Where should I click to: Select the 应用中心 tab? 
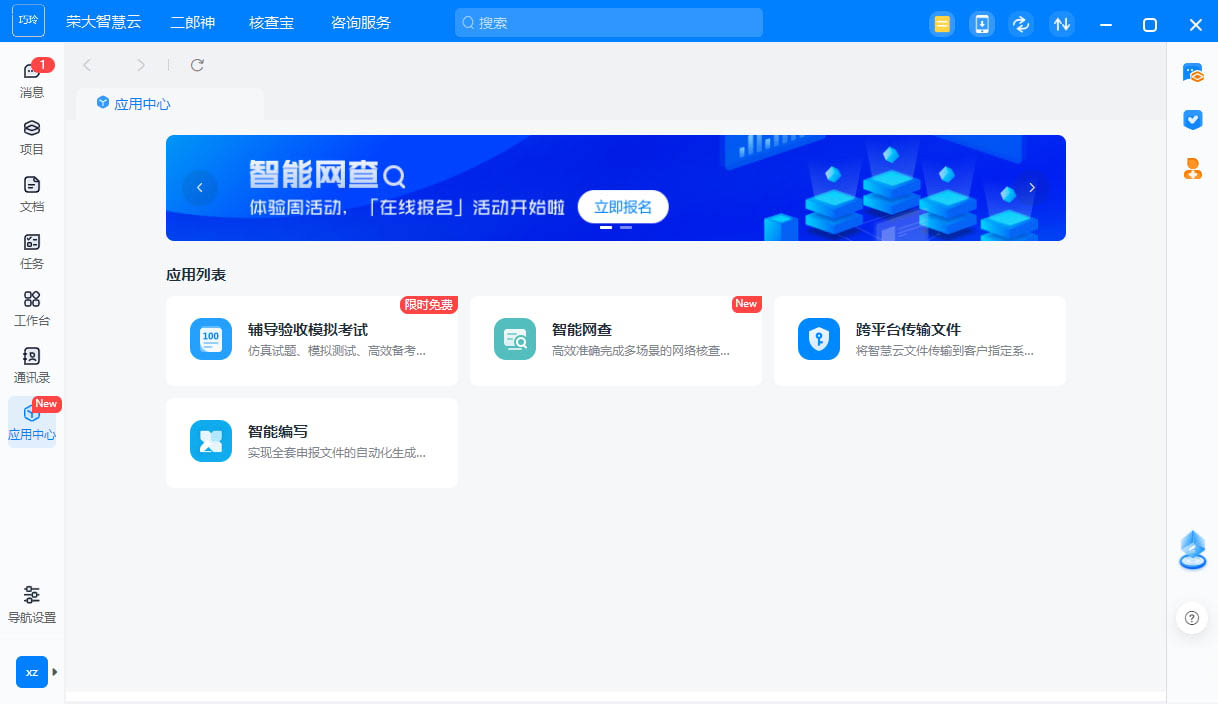[140, 104]
